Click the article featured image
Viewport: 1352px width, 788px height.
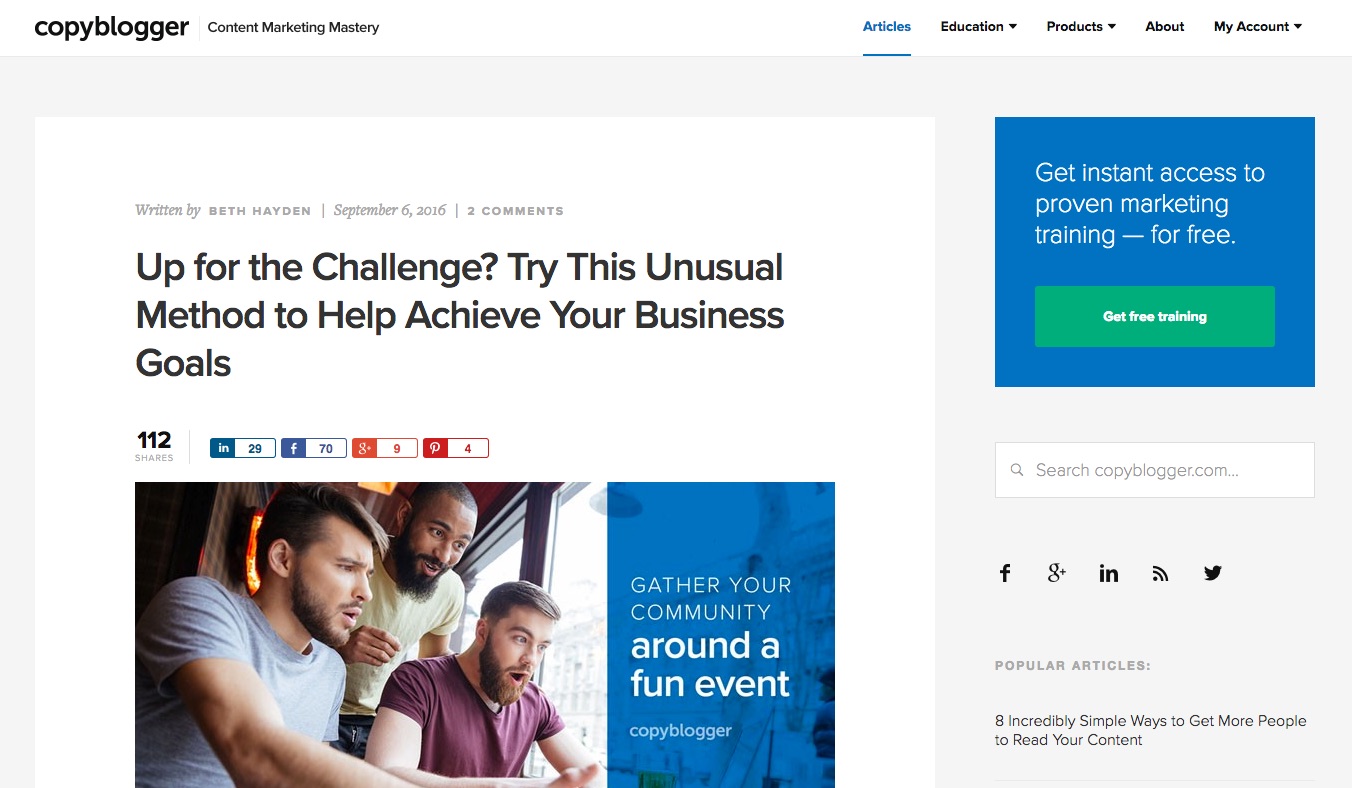[x=485, y=635]
